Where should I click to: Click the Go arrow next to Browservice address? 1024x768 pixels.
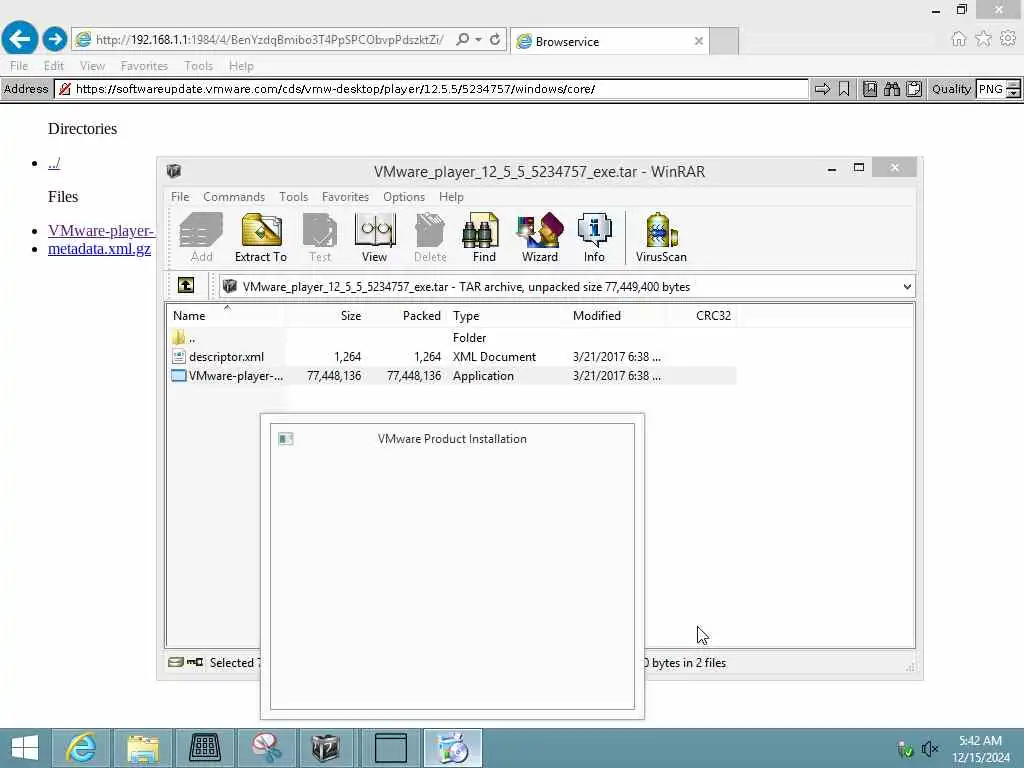(x=822, y=89)
